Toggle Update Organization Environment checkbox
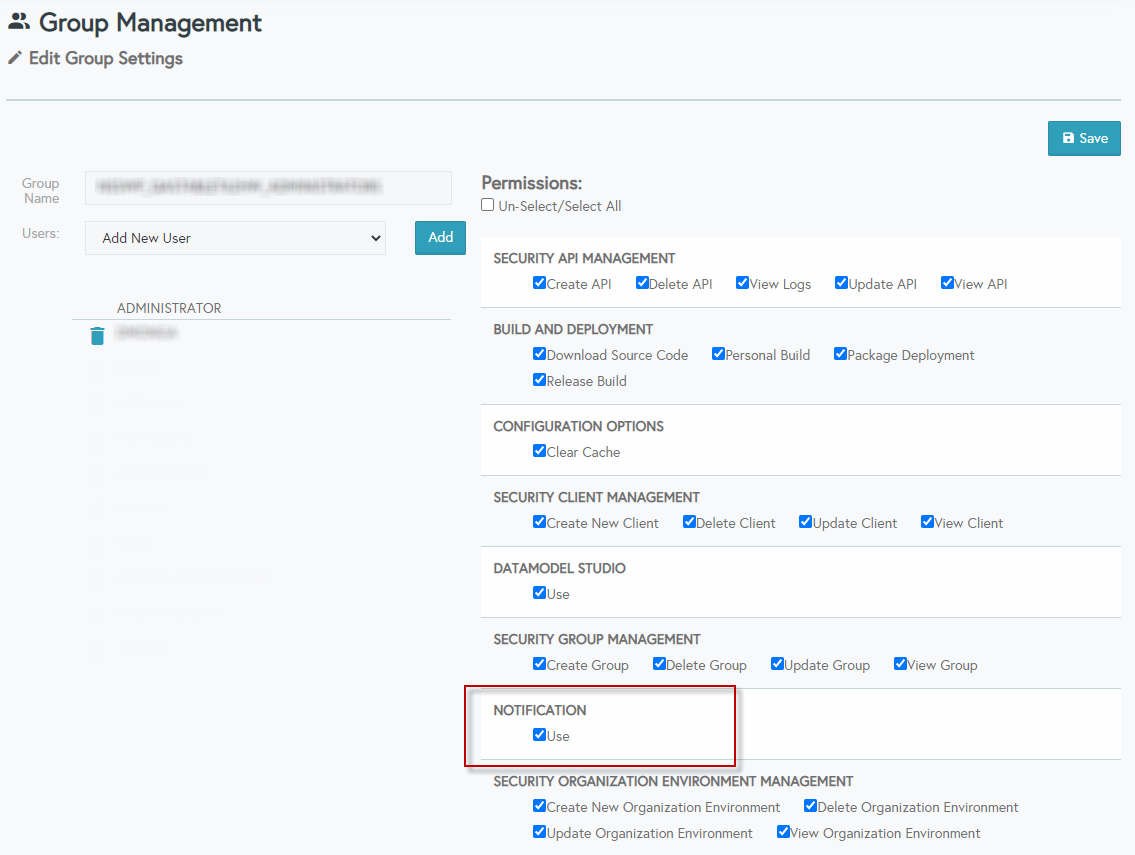 click(x=539, y=831)
